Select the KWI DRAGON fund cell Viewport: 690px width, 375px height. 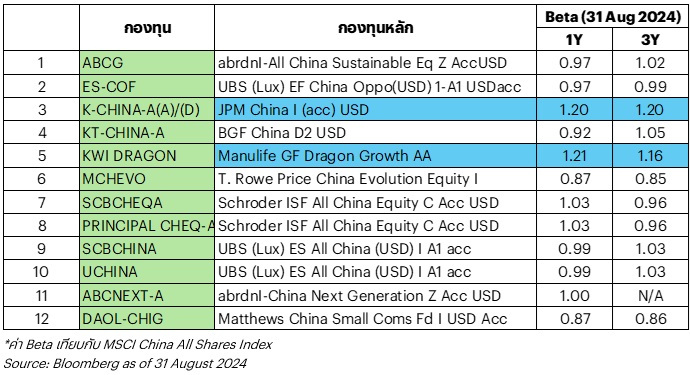147,156
